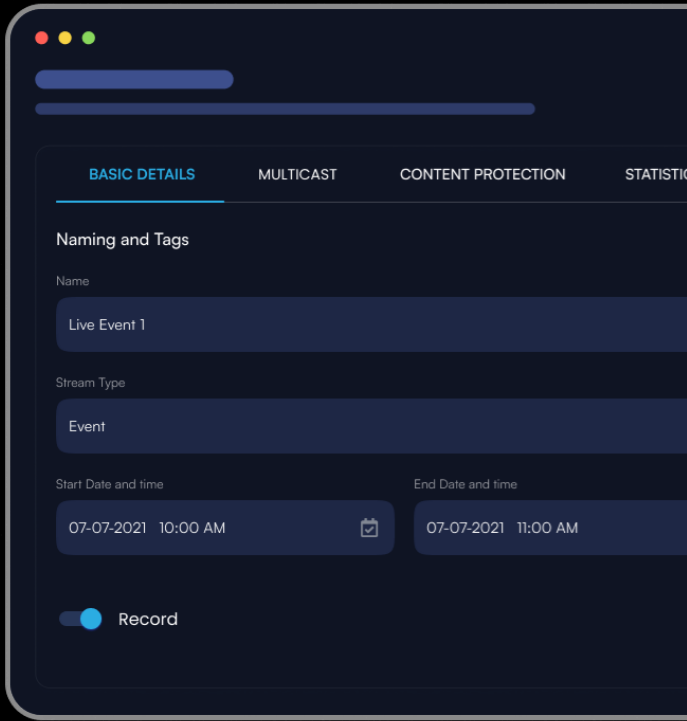The width and height of the screenshot is (687, 721).
Task: Click the Stream Type field label
Action: tap(90, 383)
